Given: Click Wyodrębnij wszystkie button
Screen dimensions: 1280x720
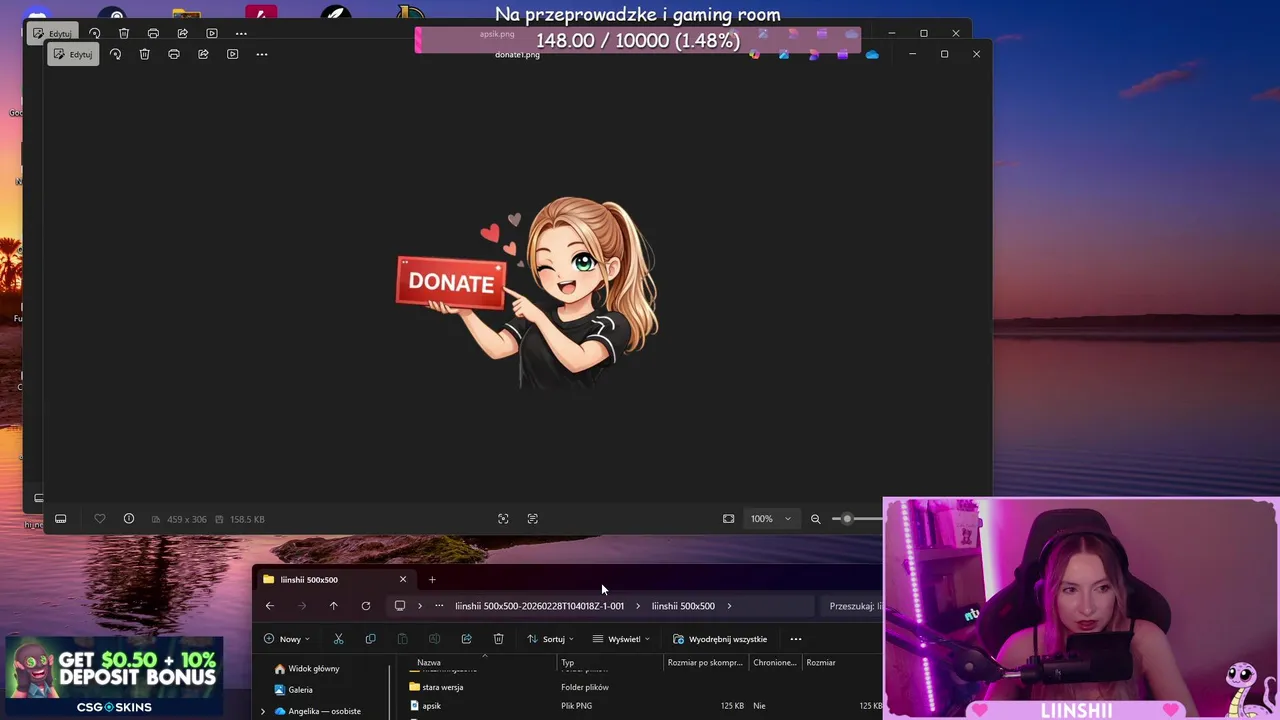Looking at the screenshot, I should [720, 639].
